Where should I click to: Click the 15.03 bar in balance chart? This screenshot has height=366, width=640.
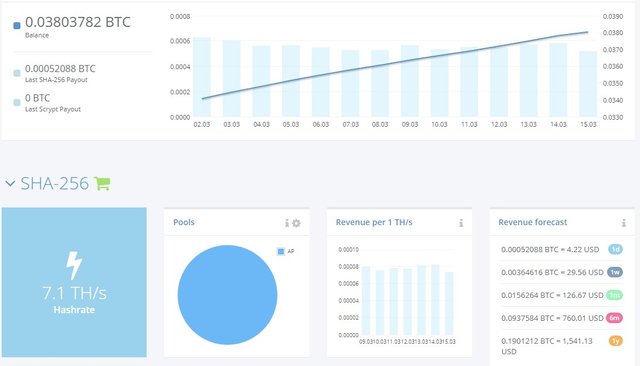pyautogui.click(x=588, y=84)
